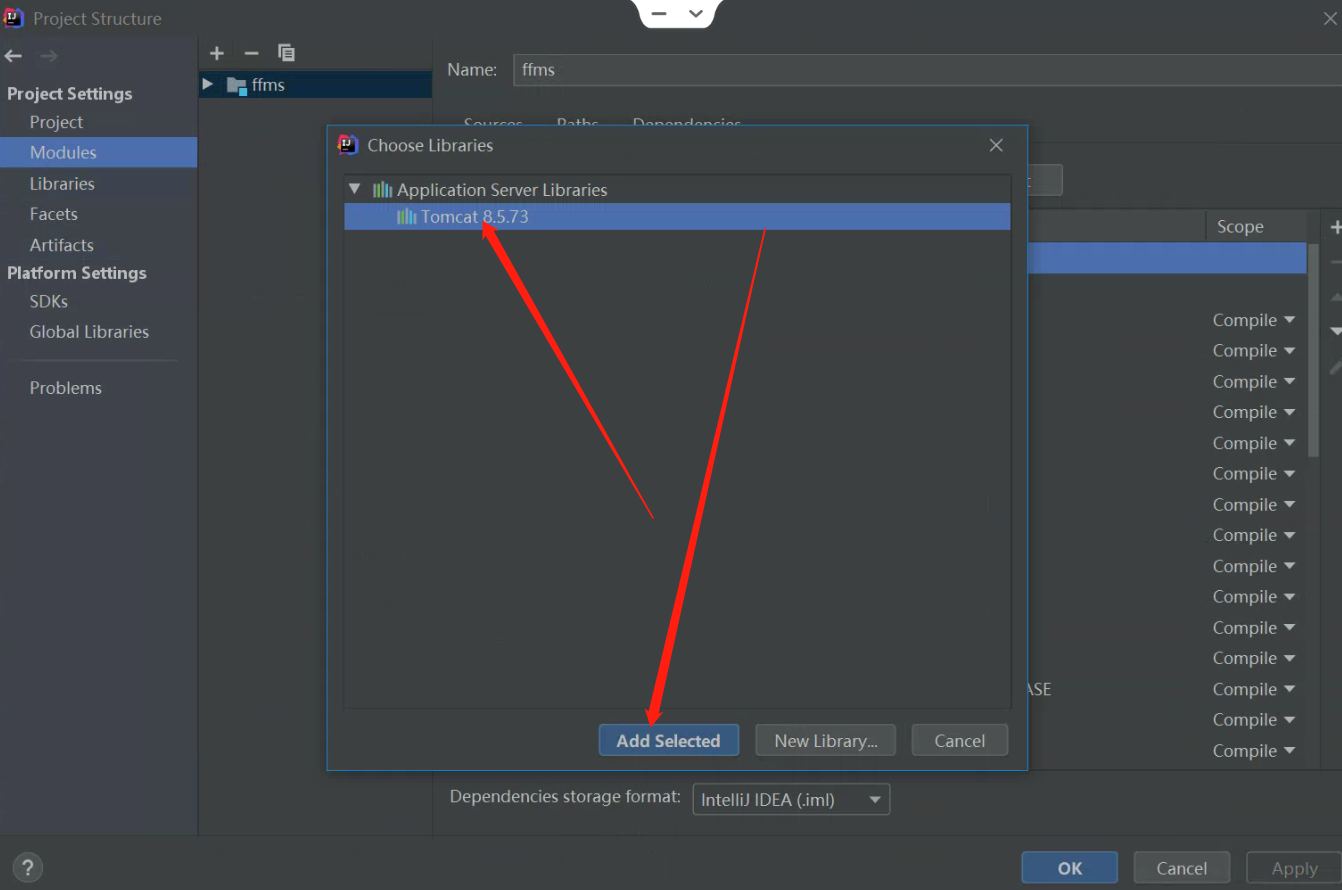Click the Project Structure window logo icon

[14, 18]
